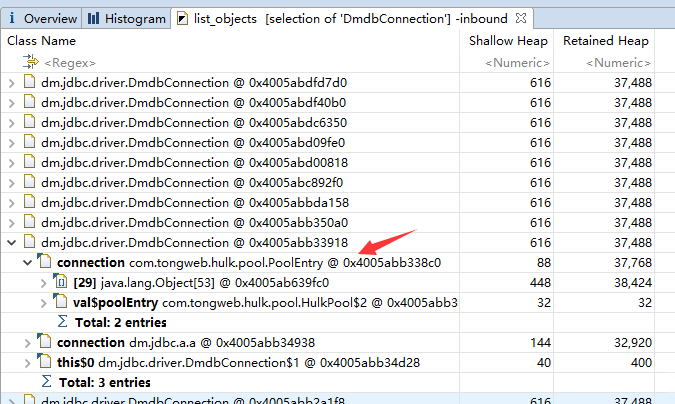The height and width of the screenshot is (404, 675).
Task: Click object icon of DmdbConnection @ 0x4005abd00818
Action: pyautogui.click(x=29, y=161)
